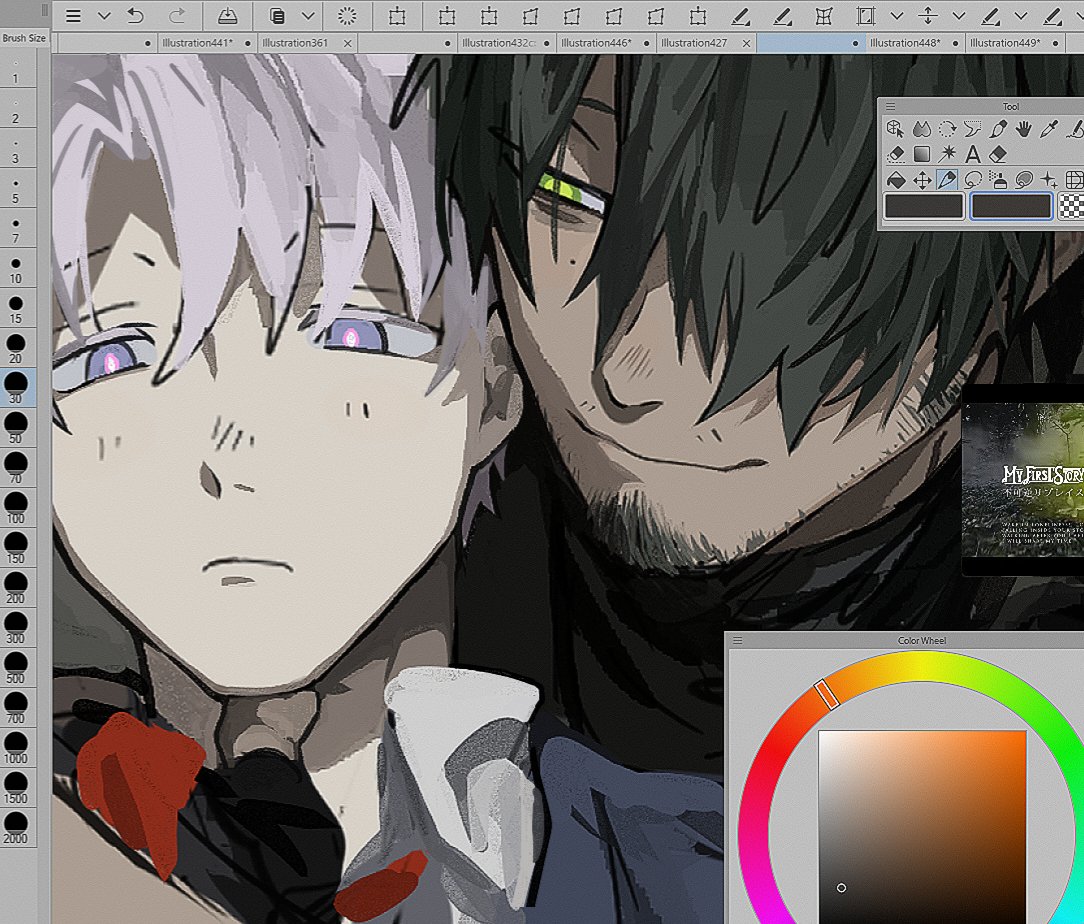Choose the blue-outlined sub color swatch

[1011, 206]
